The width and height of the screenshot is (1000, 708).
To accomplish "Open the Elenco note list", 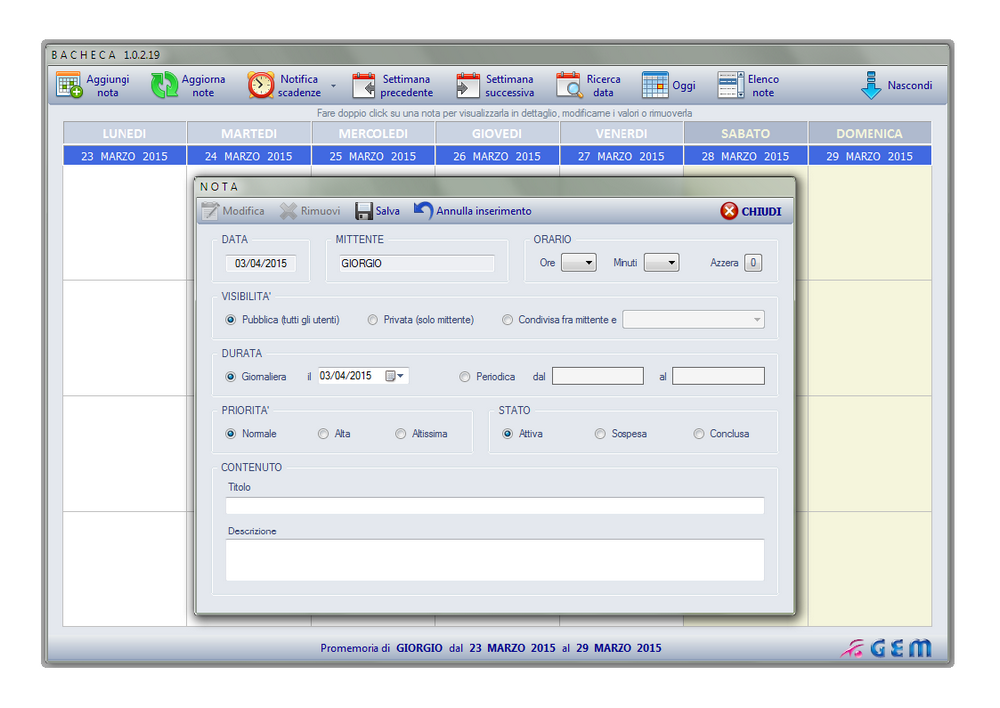I will point(731,86).
